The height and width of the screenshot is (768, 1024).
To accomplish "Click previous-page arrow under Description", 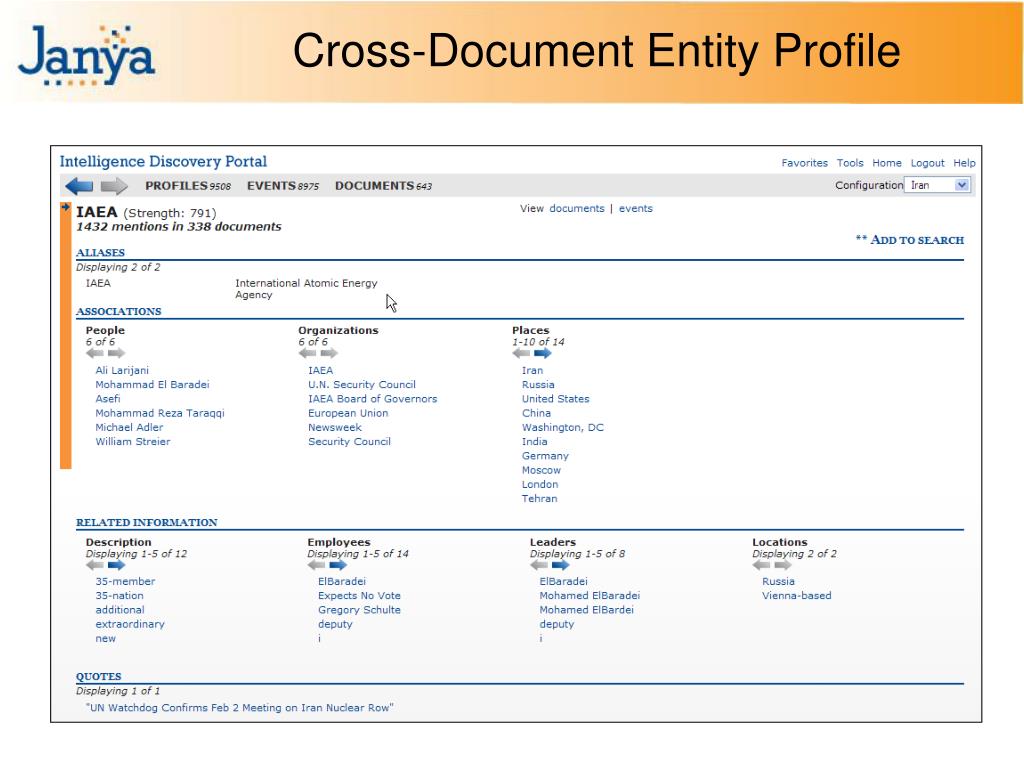I will 95,565.
